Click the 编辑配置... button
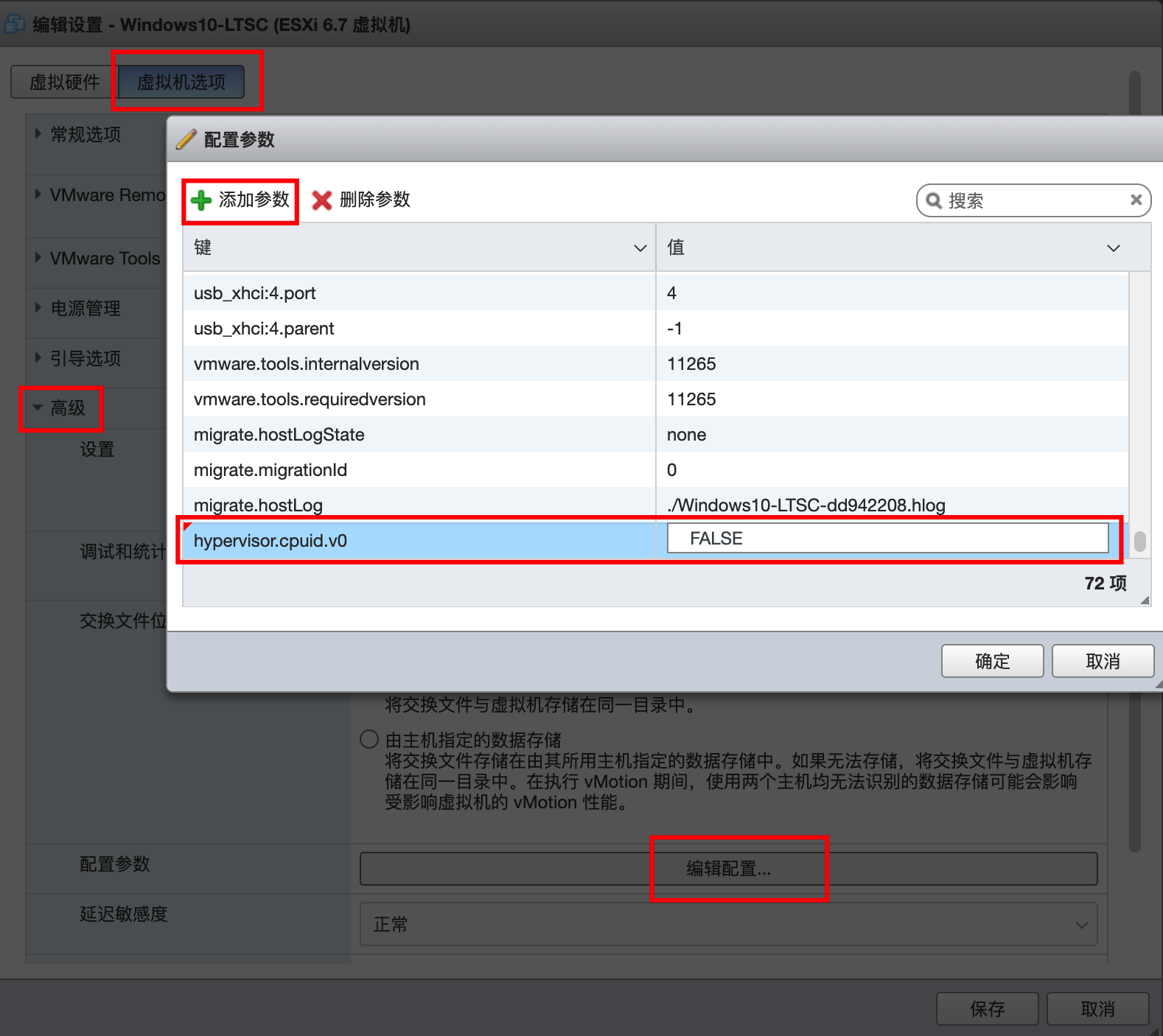Image resolution: width=1163 pixels, height=1036 pixels. 728,869
